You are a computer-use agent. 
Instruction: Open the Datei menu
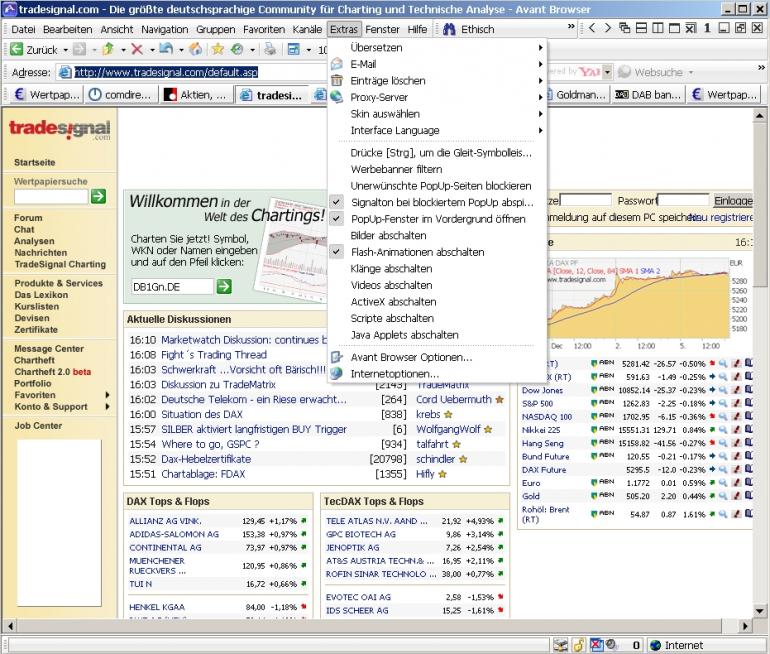(23, 29)
